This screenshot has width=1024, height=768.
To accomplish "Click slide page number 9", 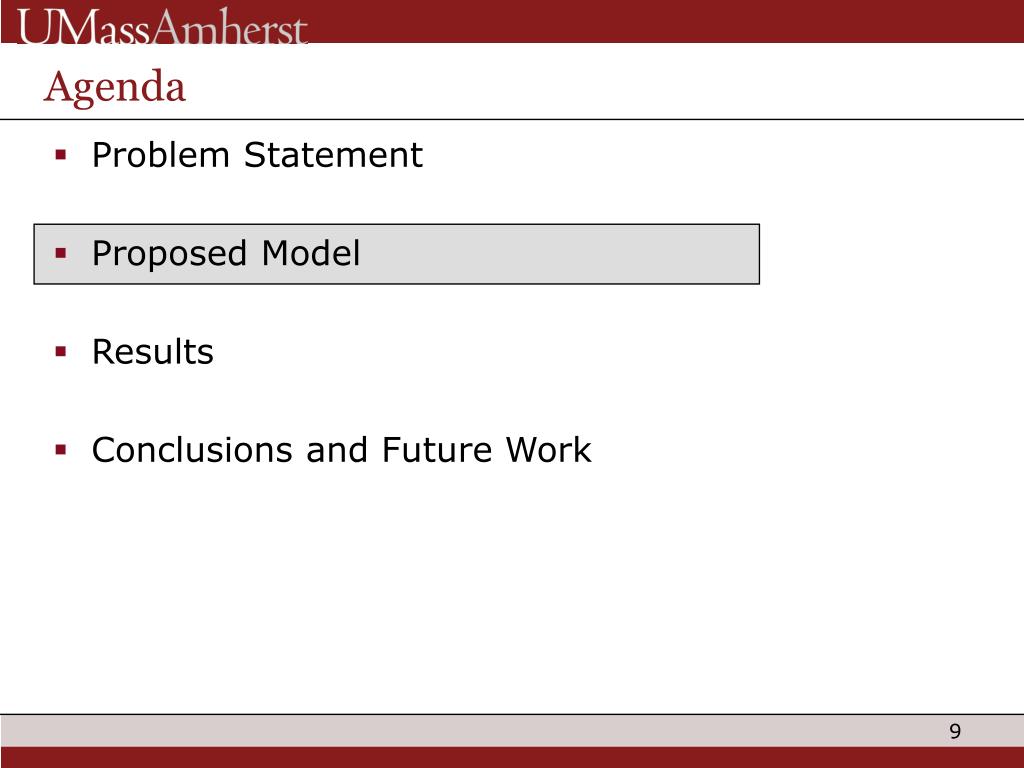I will coord(955,731).
